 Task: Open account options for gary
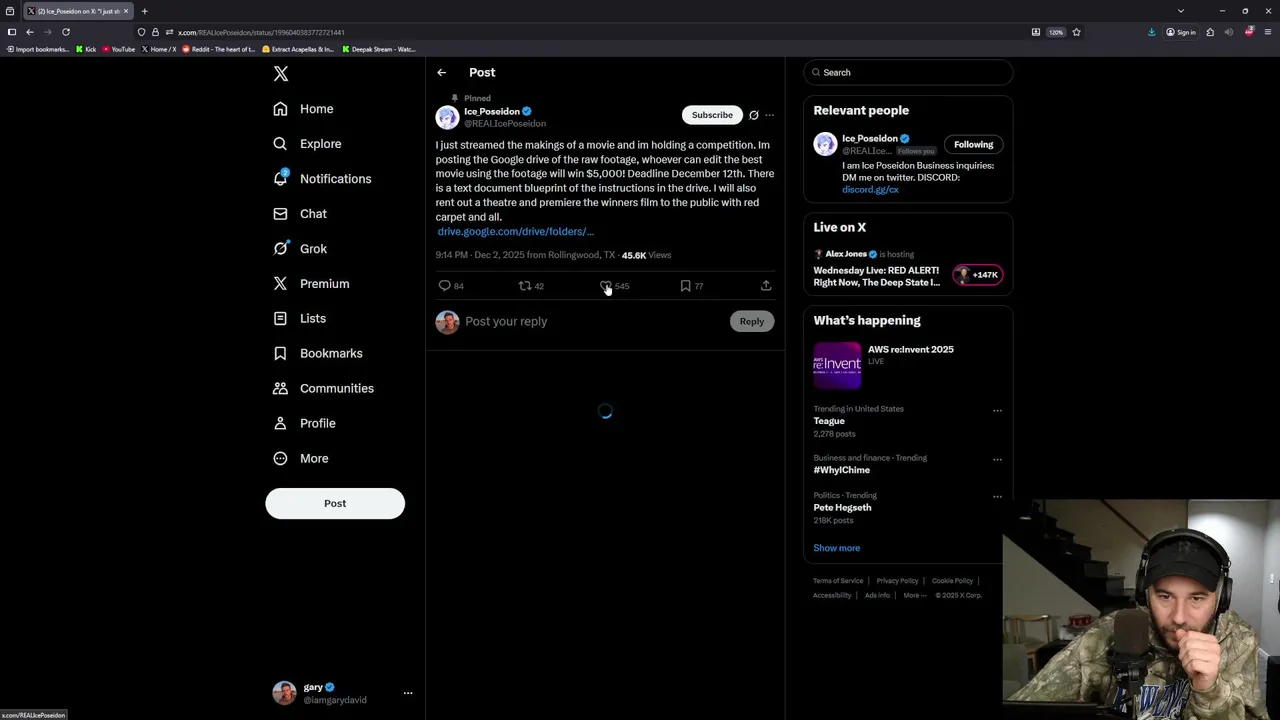pos(408,693)
